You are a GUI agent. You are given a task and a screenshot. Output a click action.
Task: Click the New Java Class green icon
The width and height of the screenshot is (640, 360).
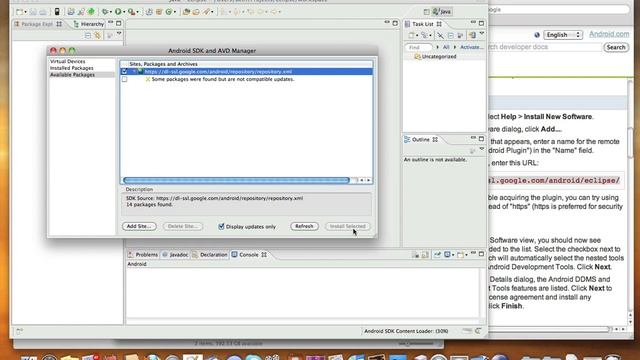(x=169, y=12)
